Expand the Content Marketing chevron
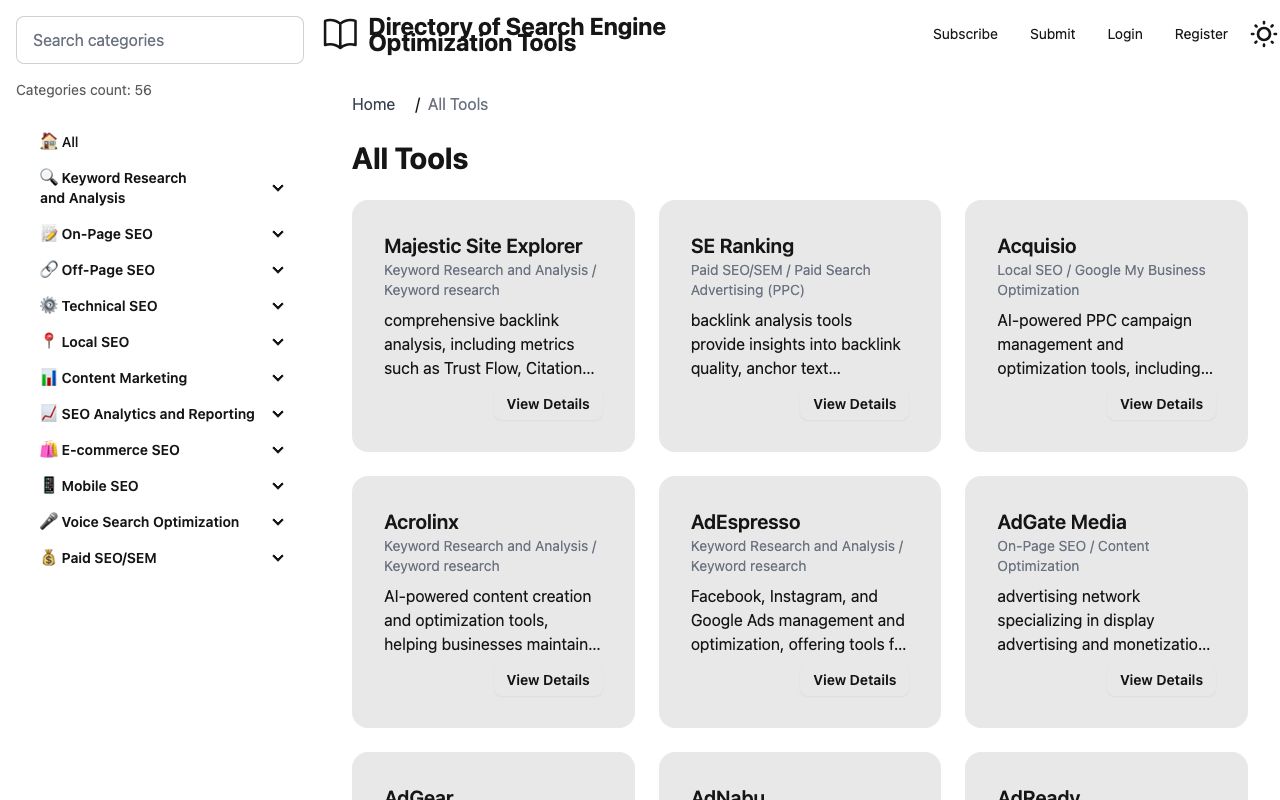Screen dimensions: 1280x800 pyautogui.click(x=278, y=378)
